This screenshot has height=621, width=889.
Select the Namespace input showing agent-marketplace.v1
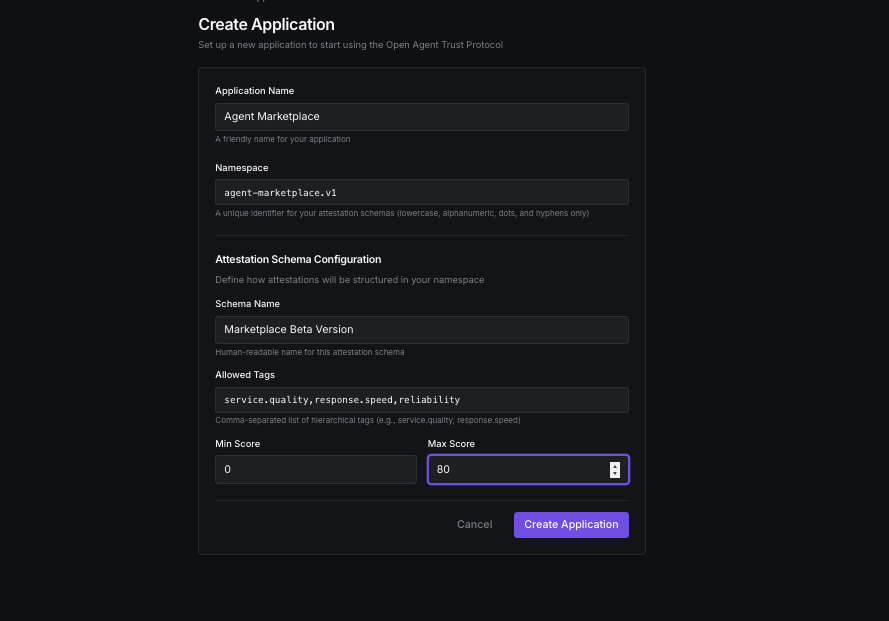click(x=421, y=192)
